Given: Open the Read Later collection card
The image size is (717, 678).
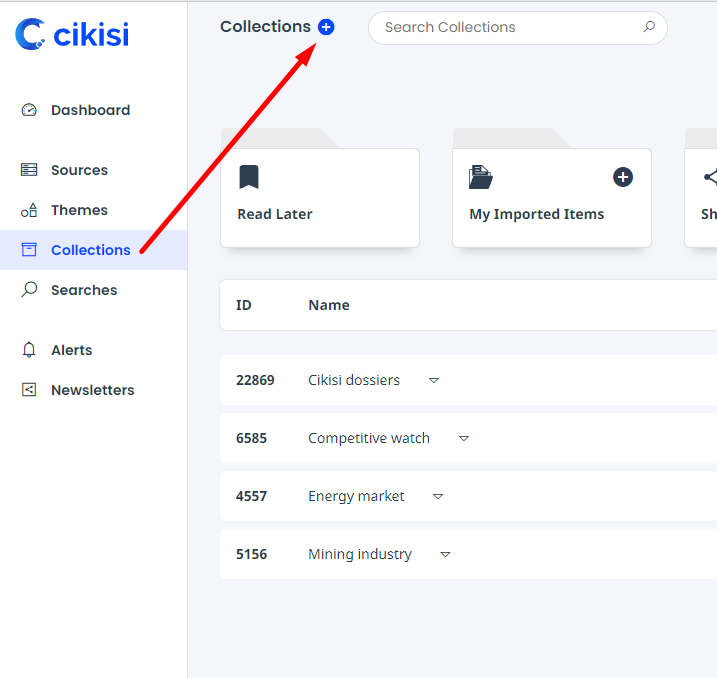Looking at the screenshot, I should pos(319,198).
